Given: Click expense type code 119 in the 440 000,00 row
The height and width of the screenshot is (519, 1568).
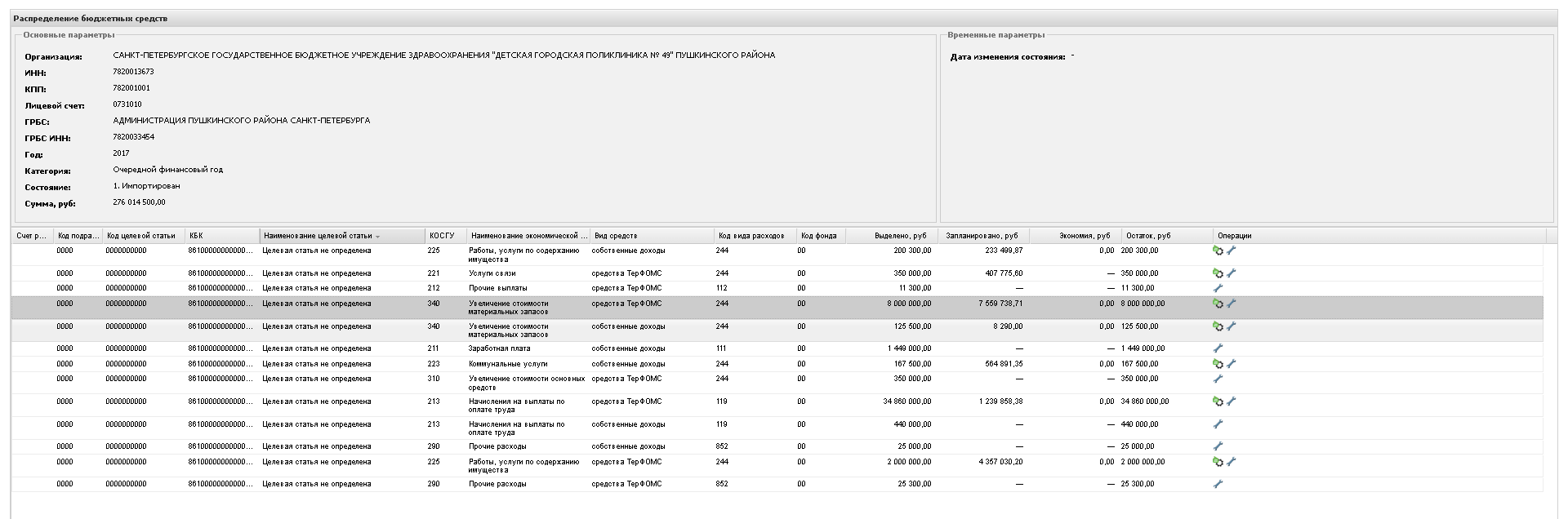Looking at the screenshot, I should coord(721,424).
